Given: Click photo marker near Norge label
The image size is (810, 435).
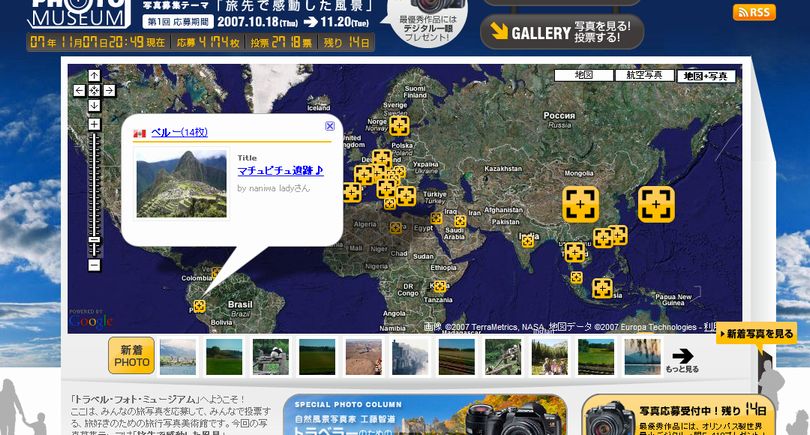Looking at the screenshot, I should pos(399,126).
